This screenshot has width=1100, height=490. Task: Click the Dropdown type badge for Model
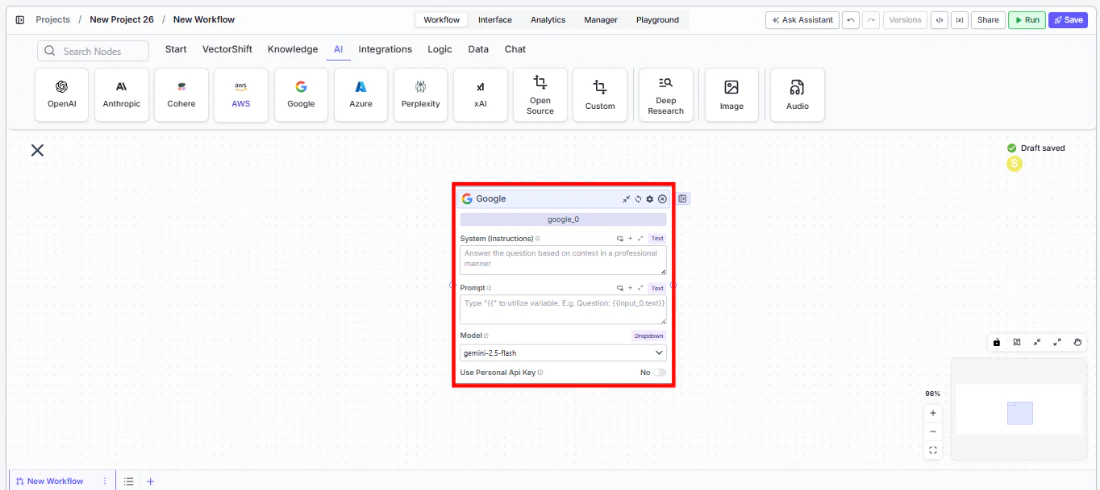649,336
